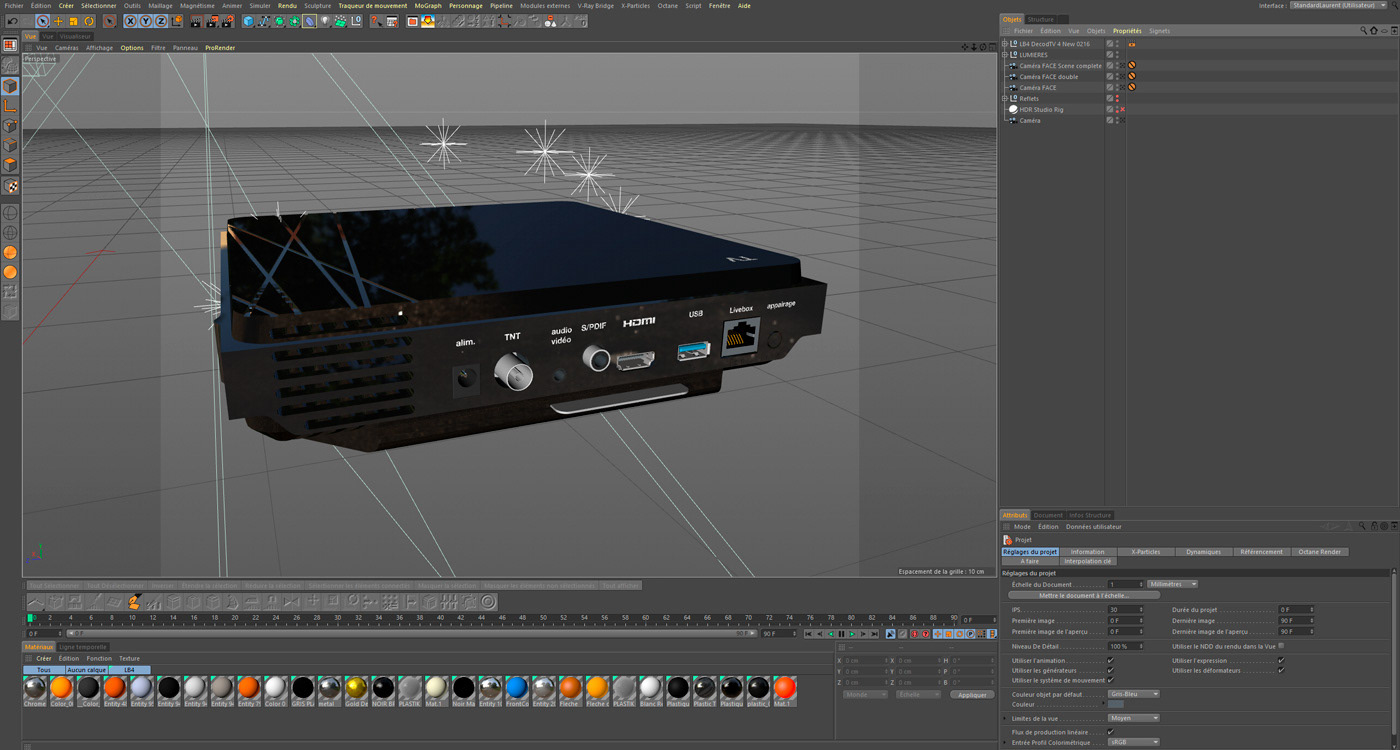Open the Ligne temporelle tab

(x=83, y=647)
